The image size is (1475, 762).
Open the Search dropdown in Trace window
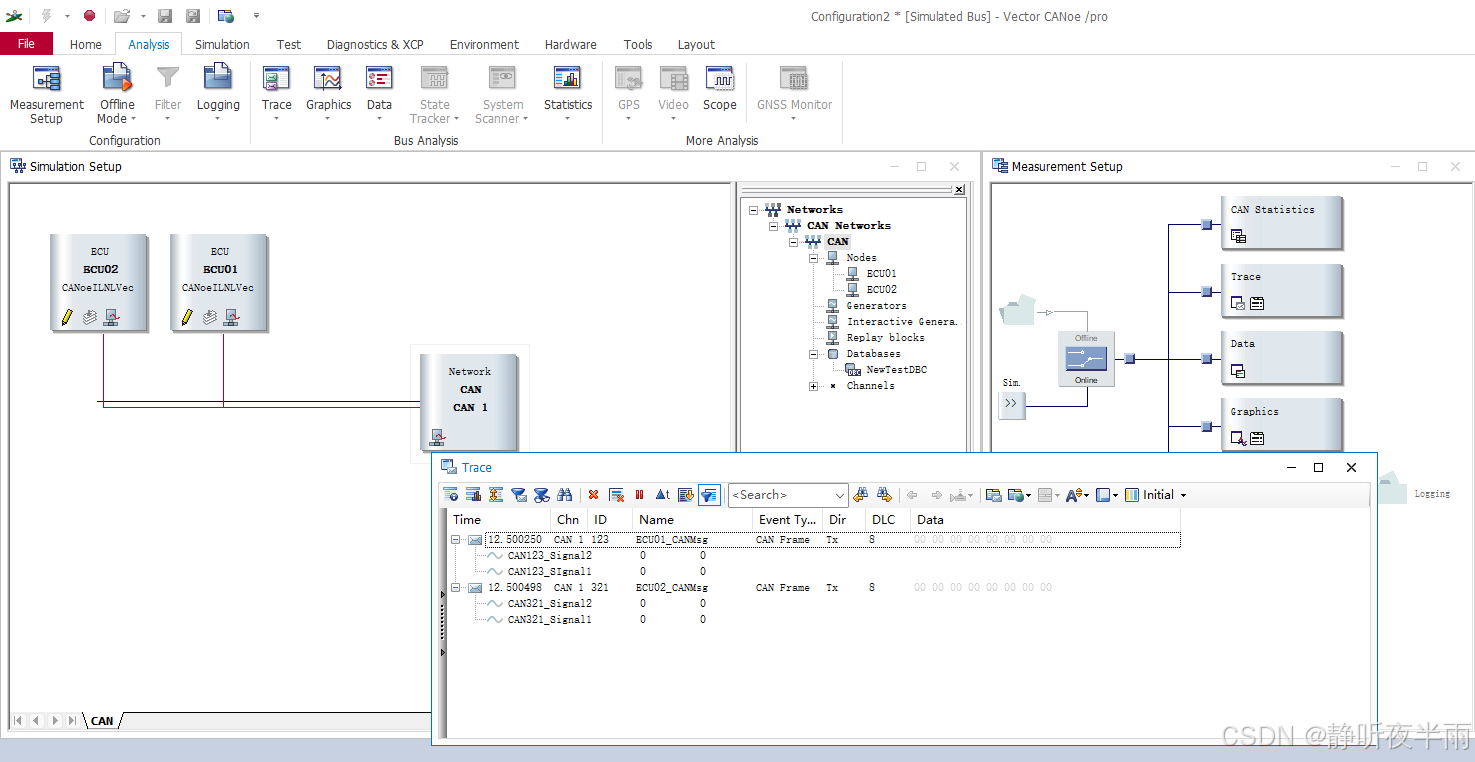839,495
